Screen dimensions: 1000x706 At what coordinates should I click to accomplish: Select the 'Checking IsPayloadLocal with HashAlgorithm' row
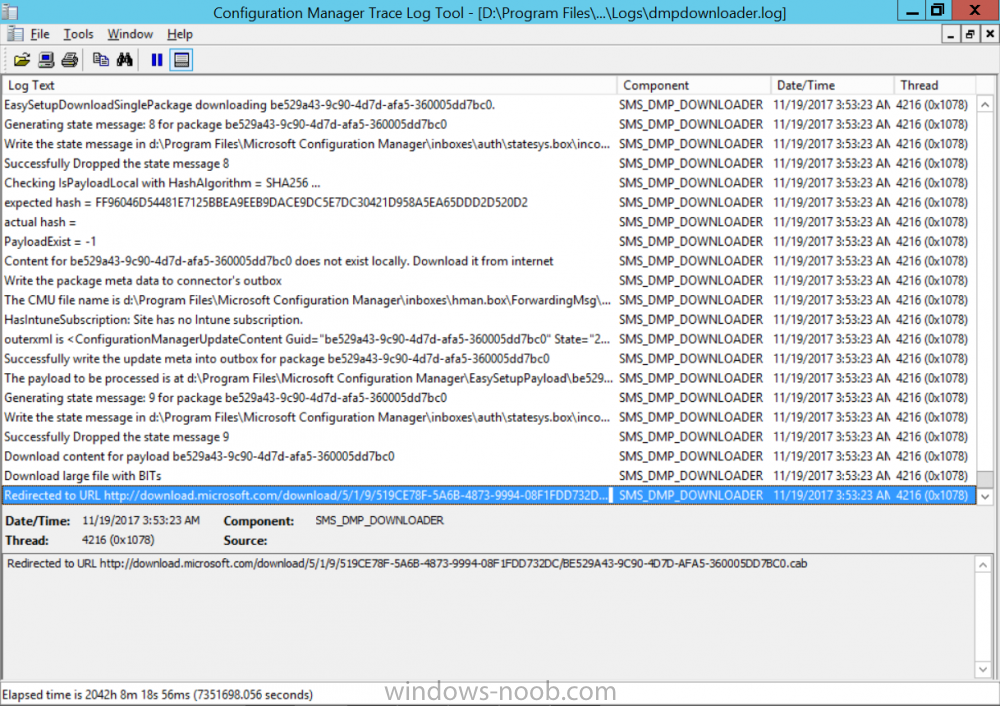click(489, 183)
